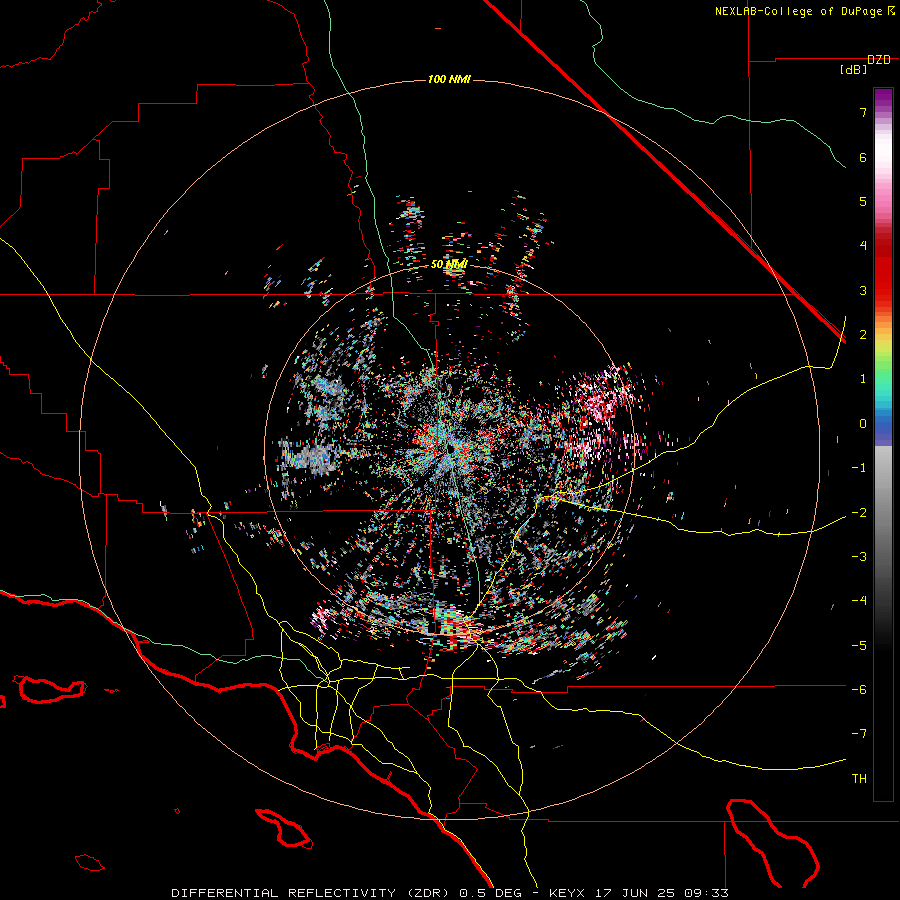
Task: Click the -6 tick on color scale
Action: (859, 689)
